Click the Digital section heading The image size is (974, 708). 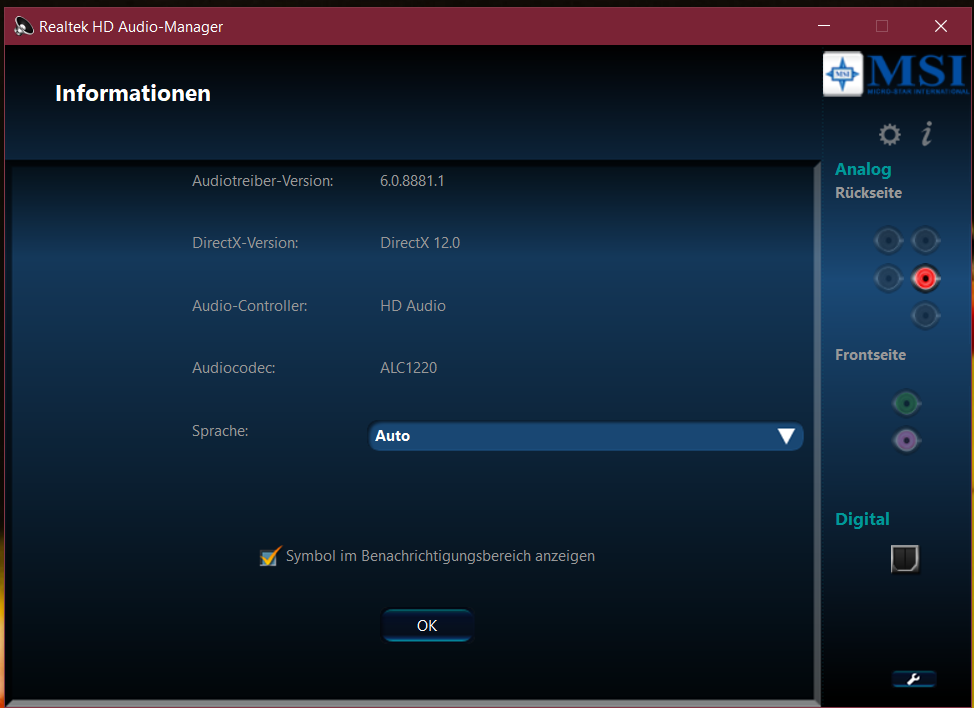(x=862, y=519)
